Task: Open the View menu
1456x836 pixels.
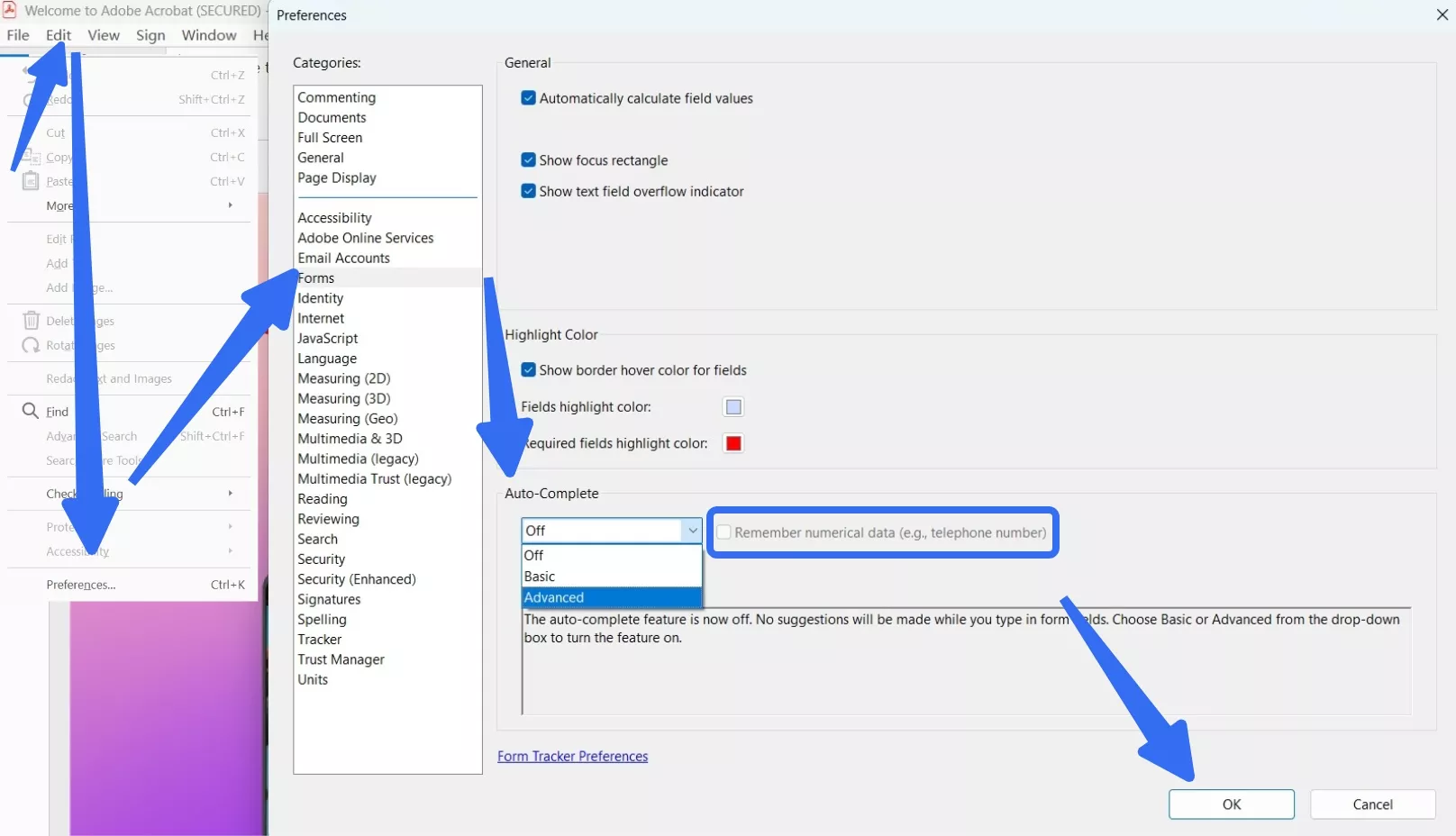Action: pos(104,35)
